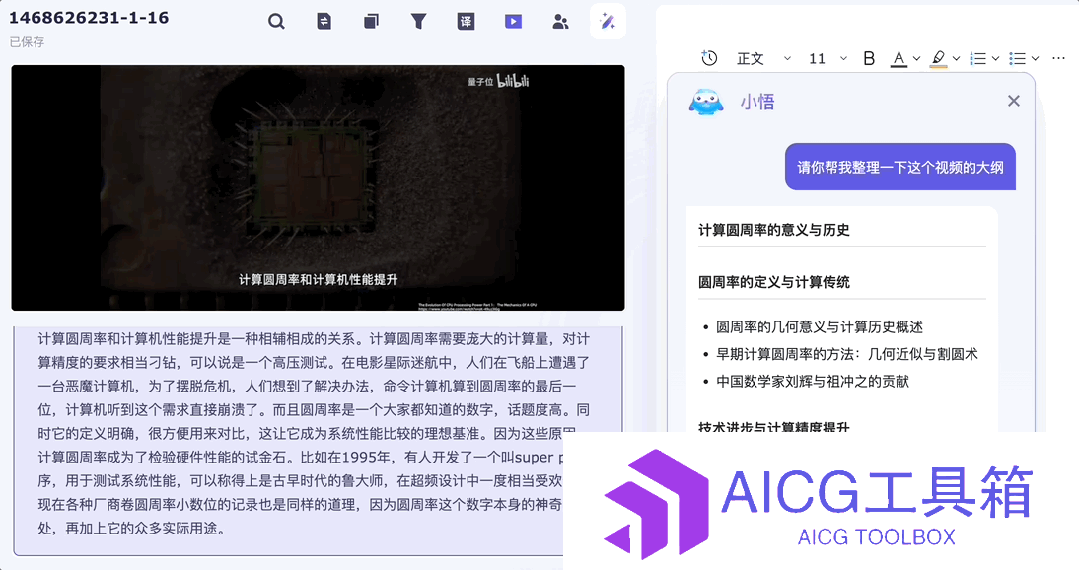Toggle the AI magic wand icon
Viewport: 1079px width, 570px height.
608,21
